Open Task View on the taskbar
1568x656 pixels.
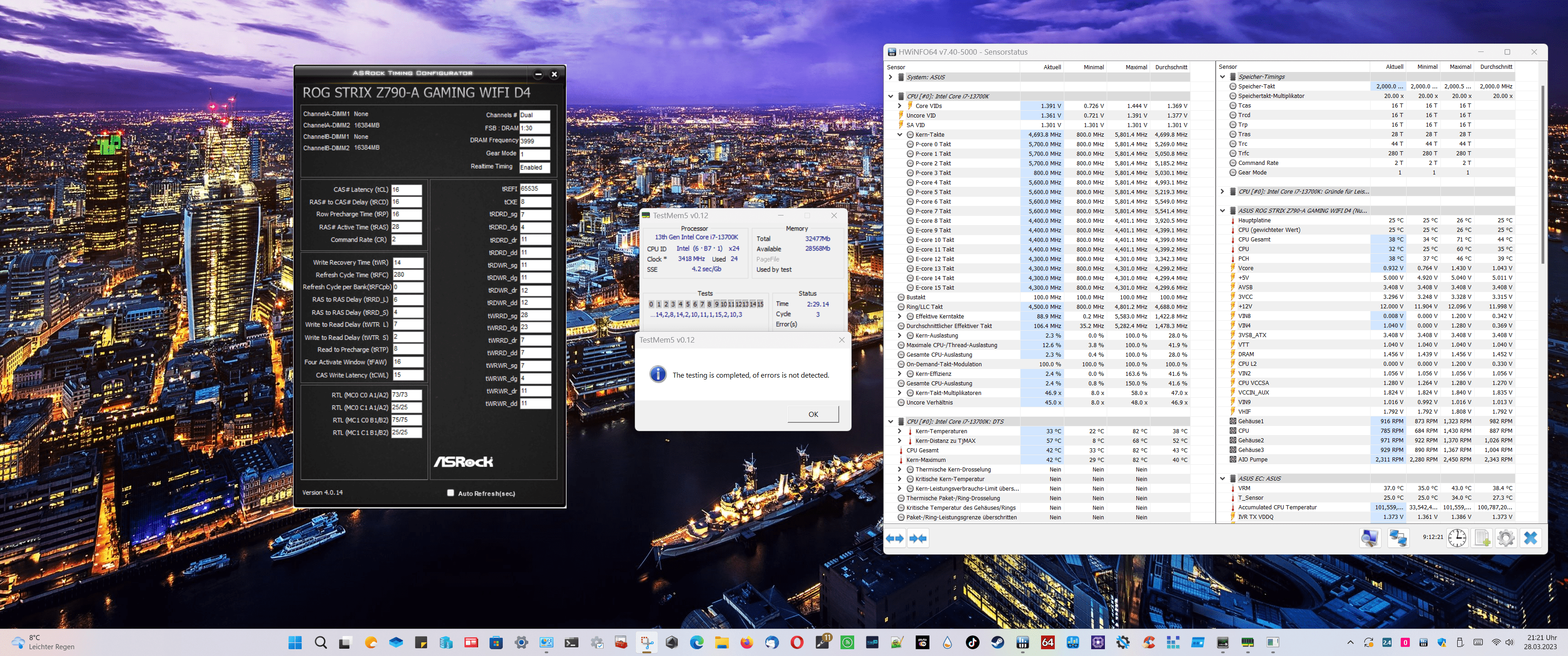tap(345, 642)
